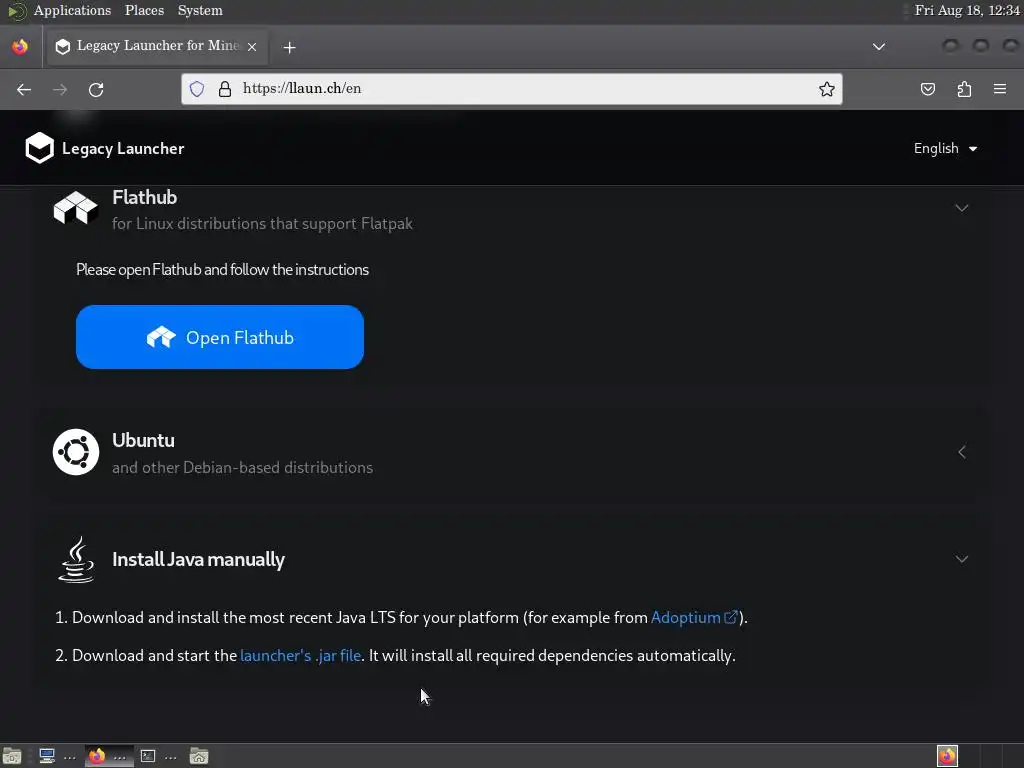
Task: Open the System menu
Action: (x=200, y=10)
